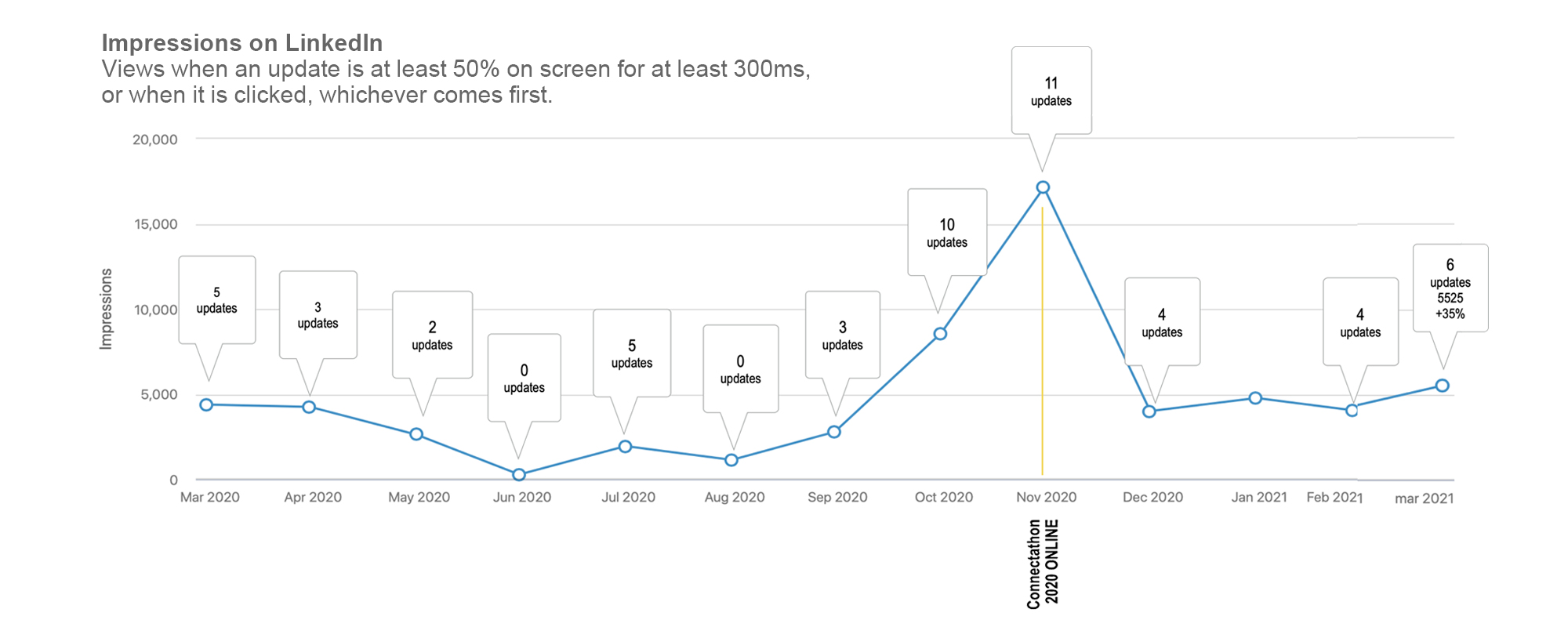Screen dimensions: 1568x627
Task: Click the mar 2021 final data point
Action: pyautogui.click(x=1442, y=386)
